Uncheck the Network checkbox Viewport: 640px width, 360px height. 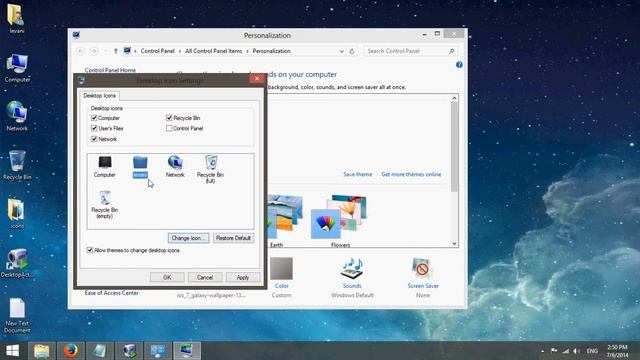tap(94, 139)
